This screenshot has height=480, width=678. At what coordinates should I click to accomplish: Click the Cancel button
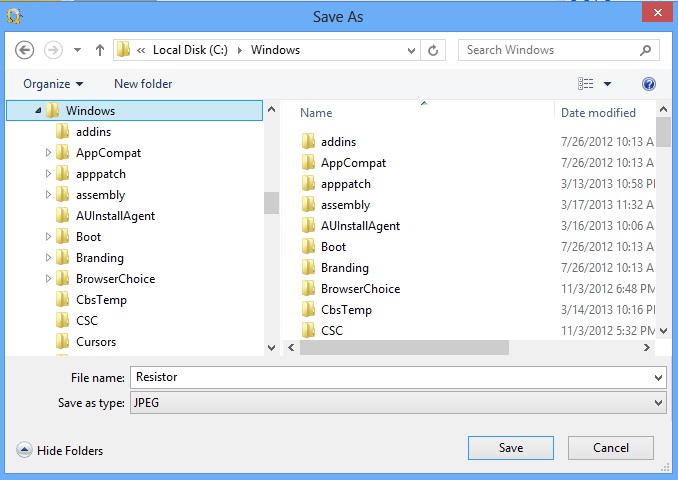point(611,448)
